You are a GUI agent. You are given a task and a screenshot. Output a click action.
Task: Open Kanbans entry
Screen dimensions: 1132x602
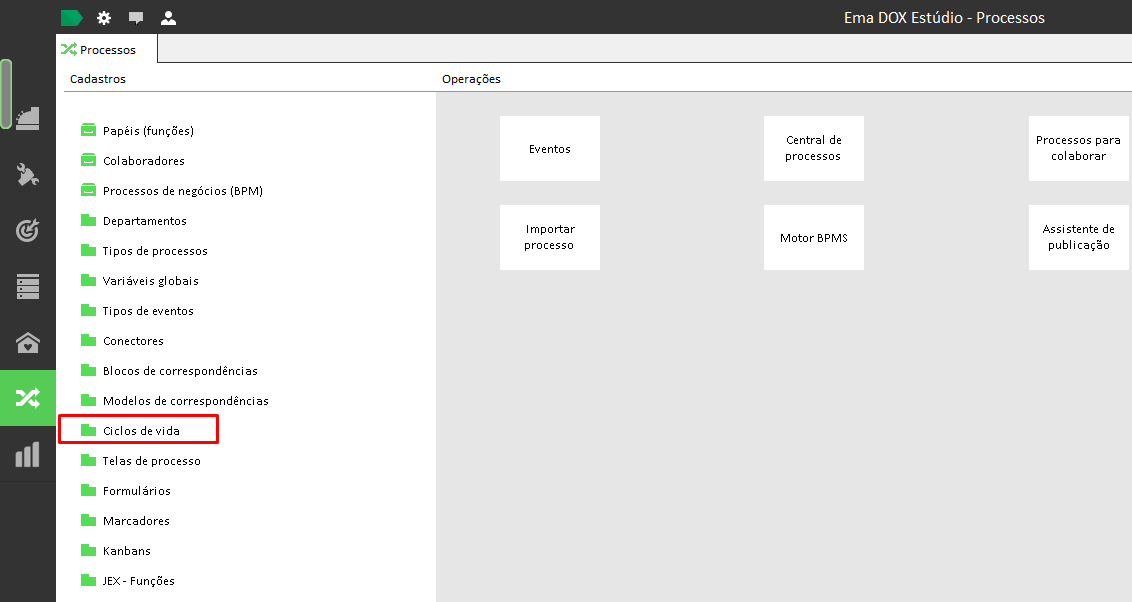pyautogui.click(x=126, y=551)
